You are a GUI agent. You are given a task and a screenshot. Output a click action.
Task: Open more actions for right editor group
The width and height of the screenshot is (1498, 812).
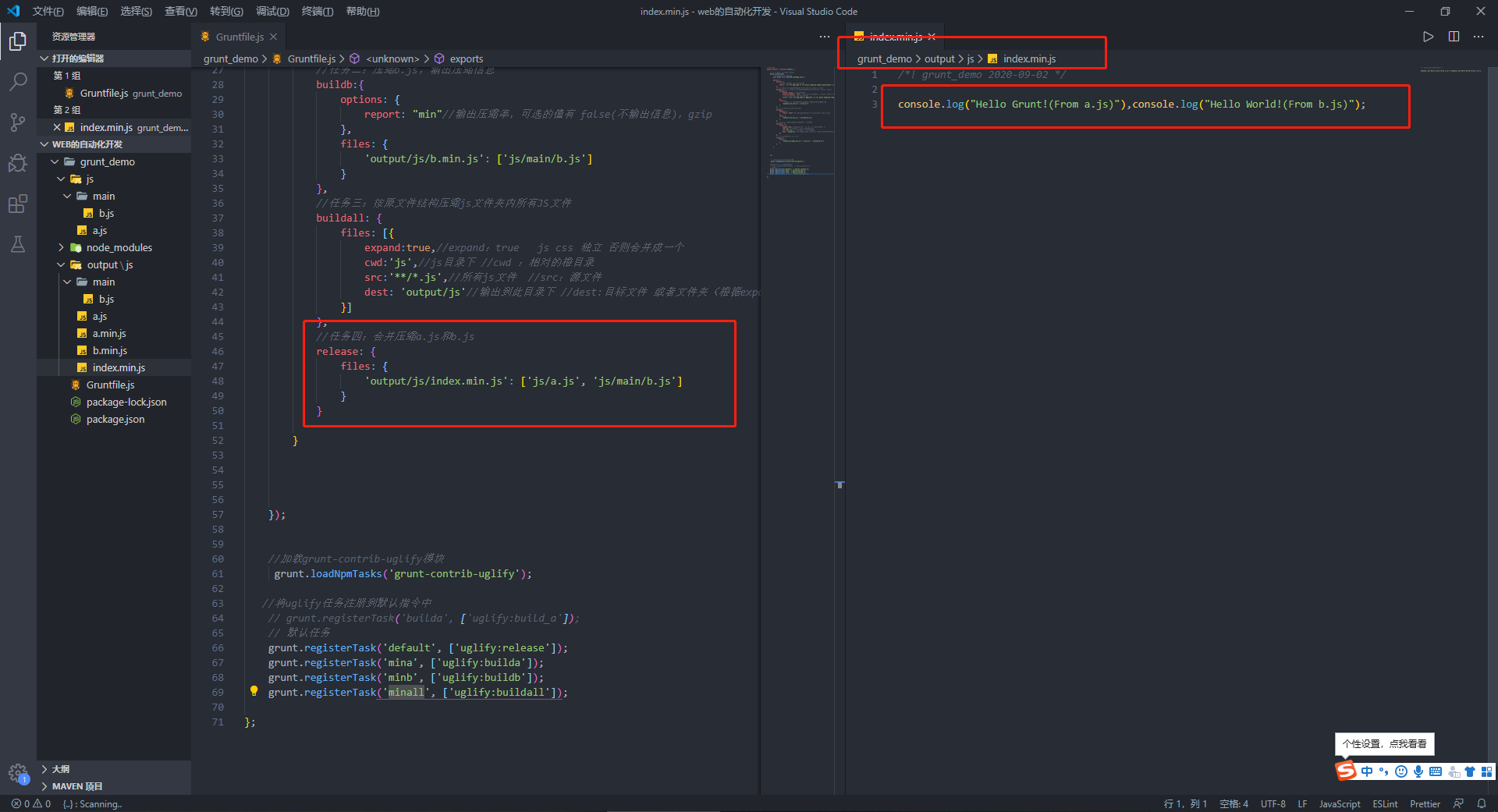tap(1478, 37)
